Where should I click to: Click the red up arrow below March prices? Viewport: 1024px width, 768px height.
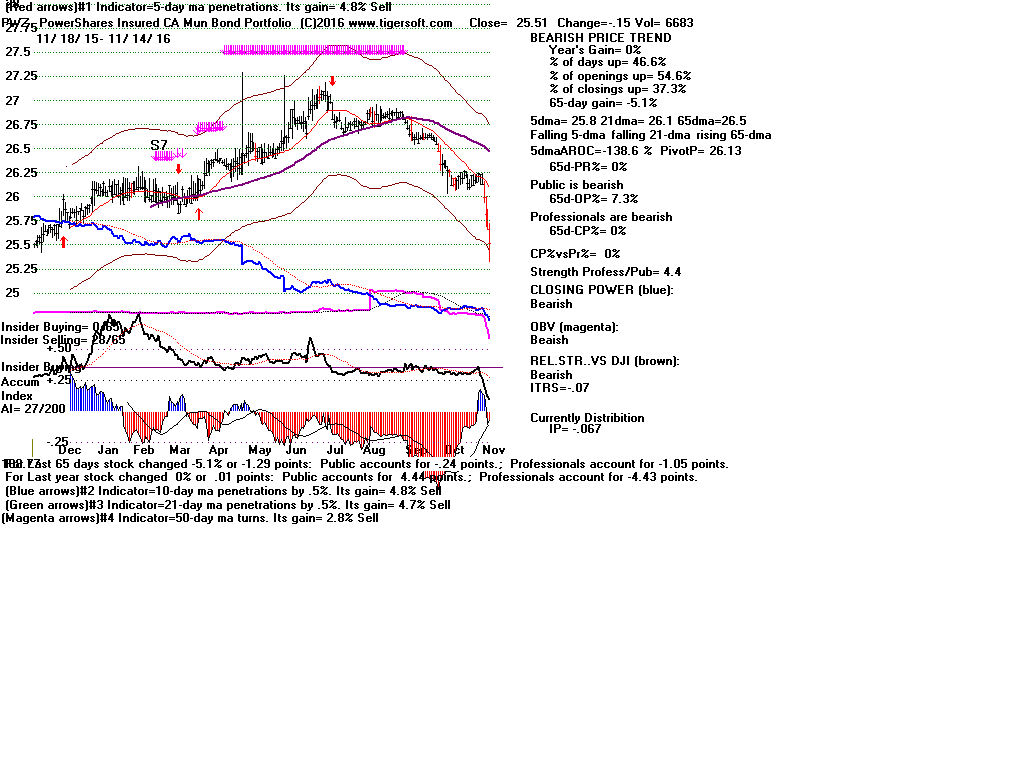pyautogui.click(x=199, y=213)
